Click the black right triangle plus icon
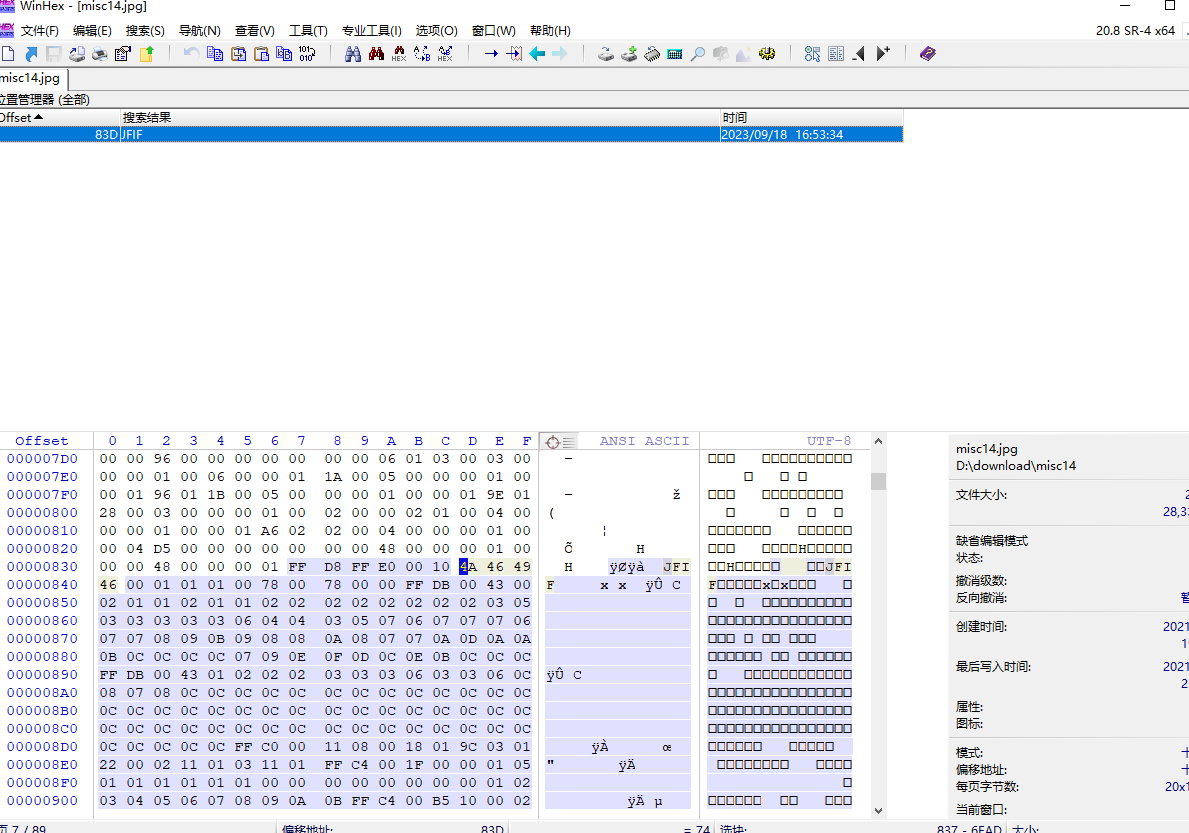The width and height of the screenshot is (1189, 833). (x=883, y=54)
